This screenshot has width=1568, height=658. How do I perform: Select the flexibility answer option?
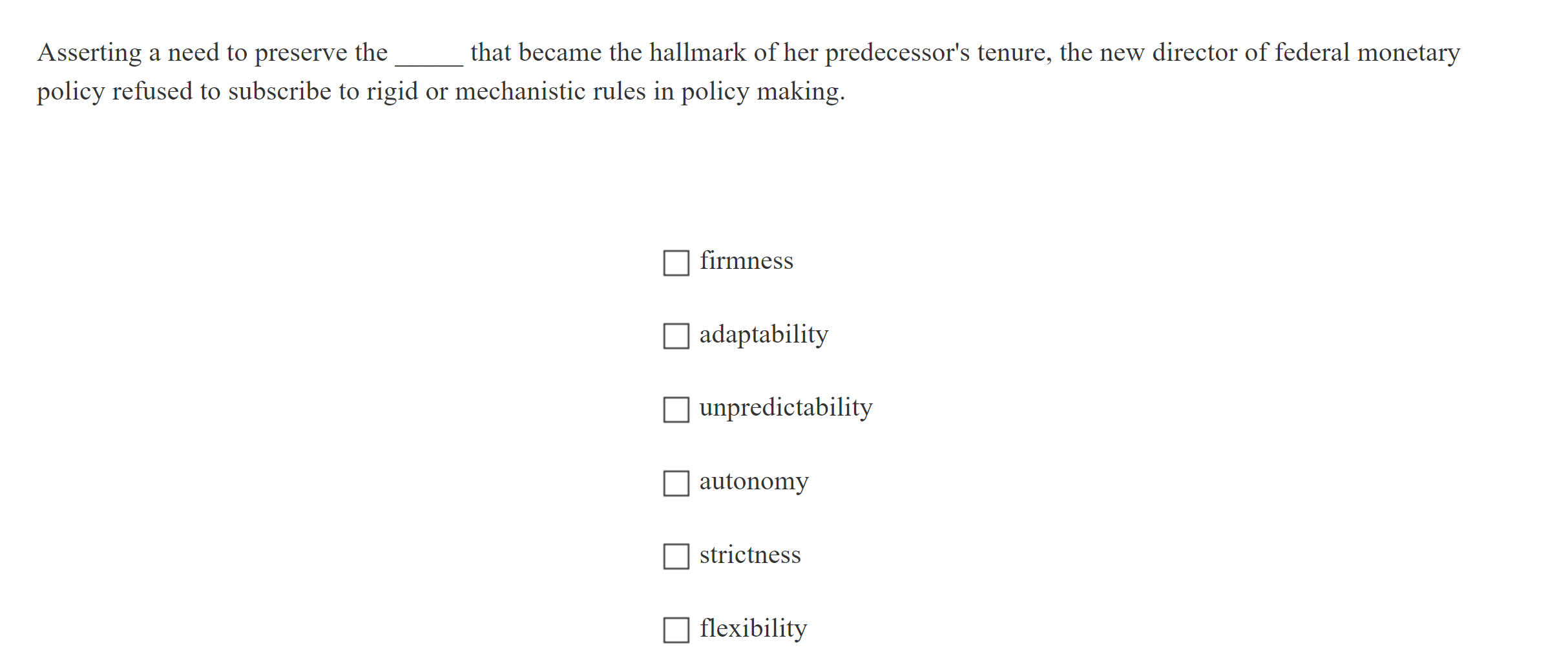pos(676,630)
